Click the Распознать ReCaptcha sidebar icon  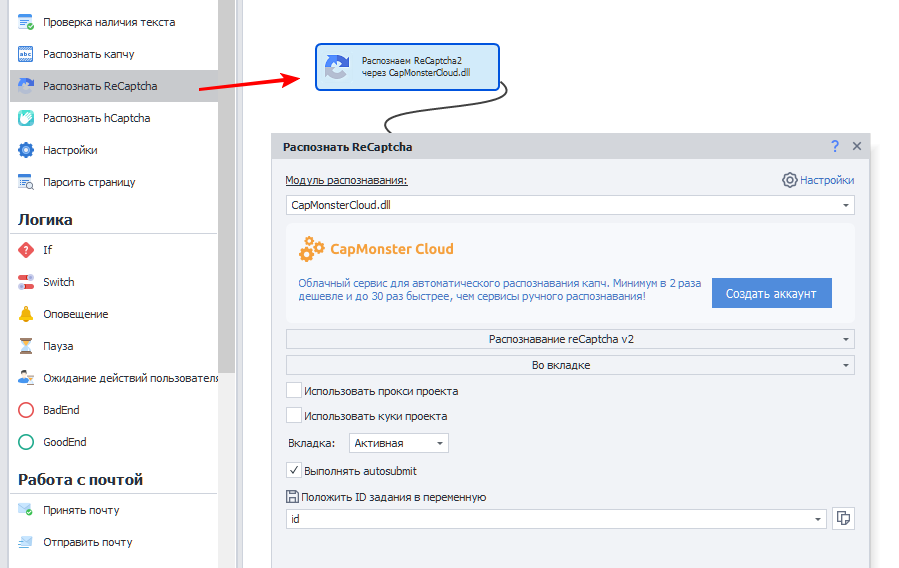pyautogui.click(x=26, y=86)
